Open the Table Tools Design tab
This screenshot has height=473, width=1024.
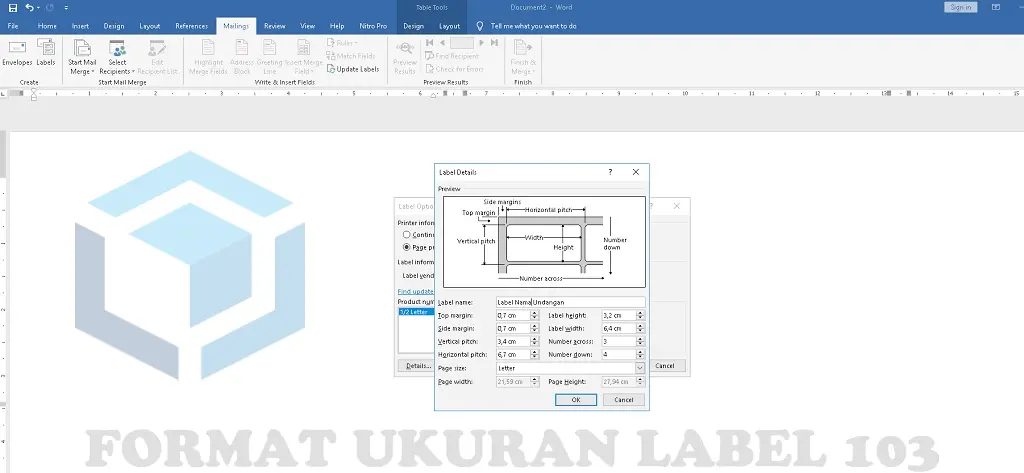pyautogui.click(x=413, y=26)
